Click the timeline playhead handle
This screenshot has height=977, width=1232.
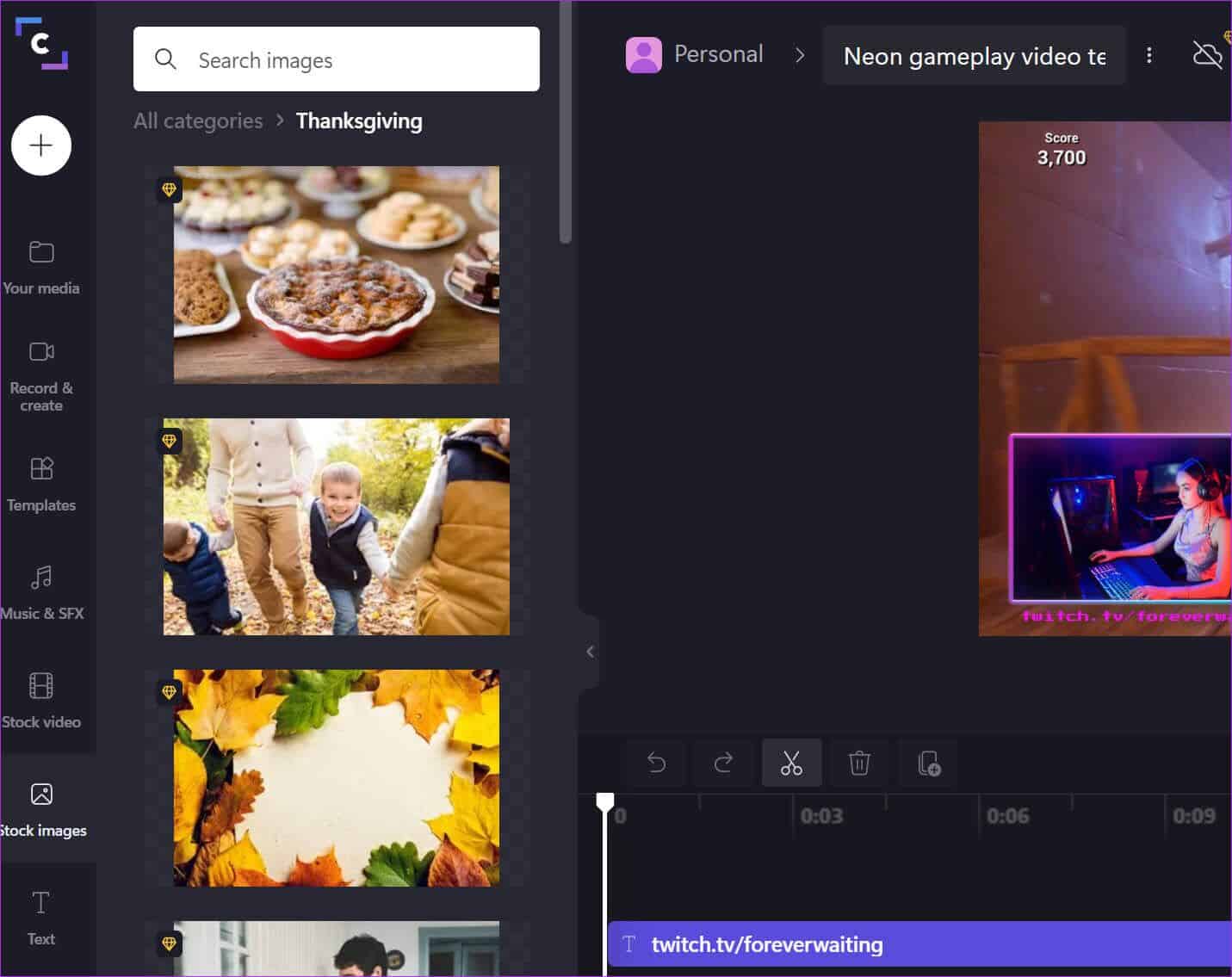605,803
